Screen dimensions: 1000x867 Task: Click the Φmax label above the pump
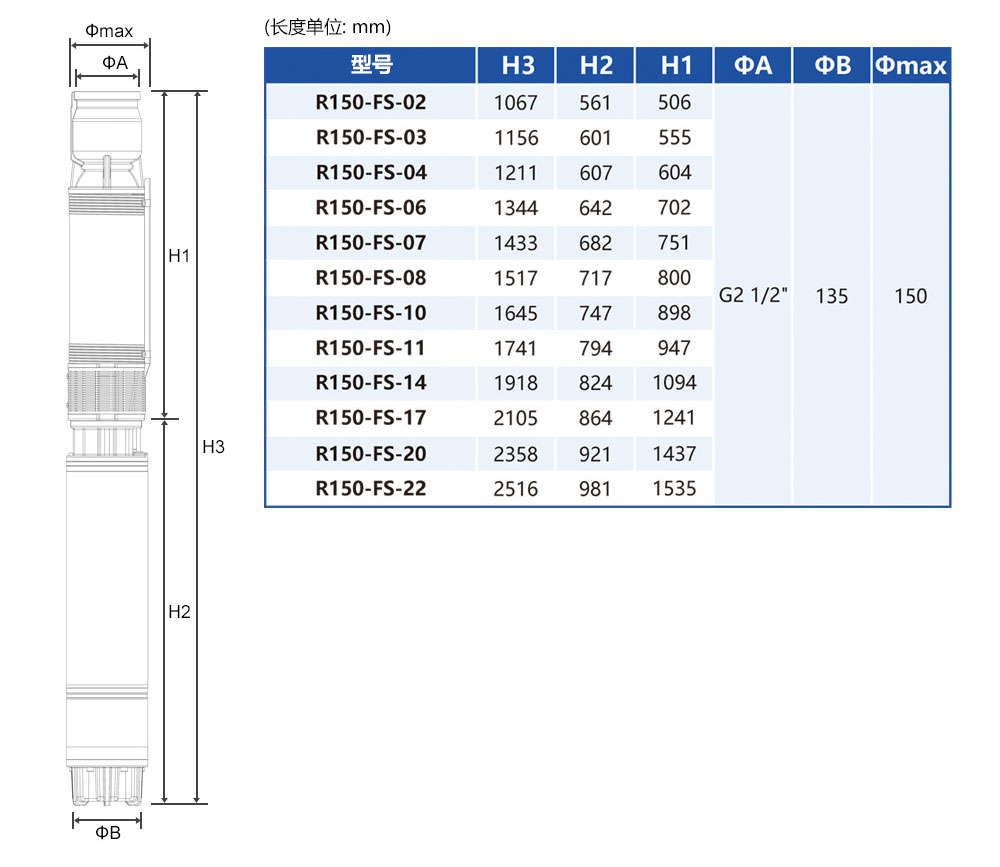[x=109, y=32]
